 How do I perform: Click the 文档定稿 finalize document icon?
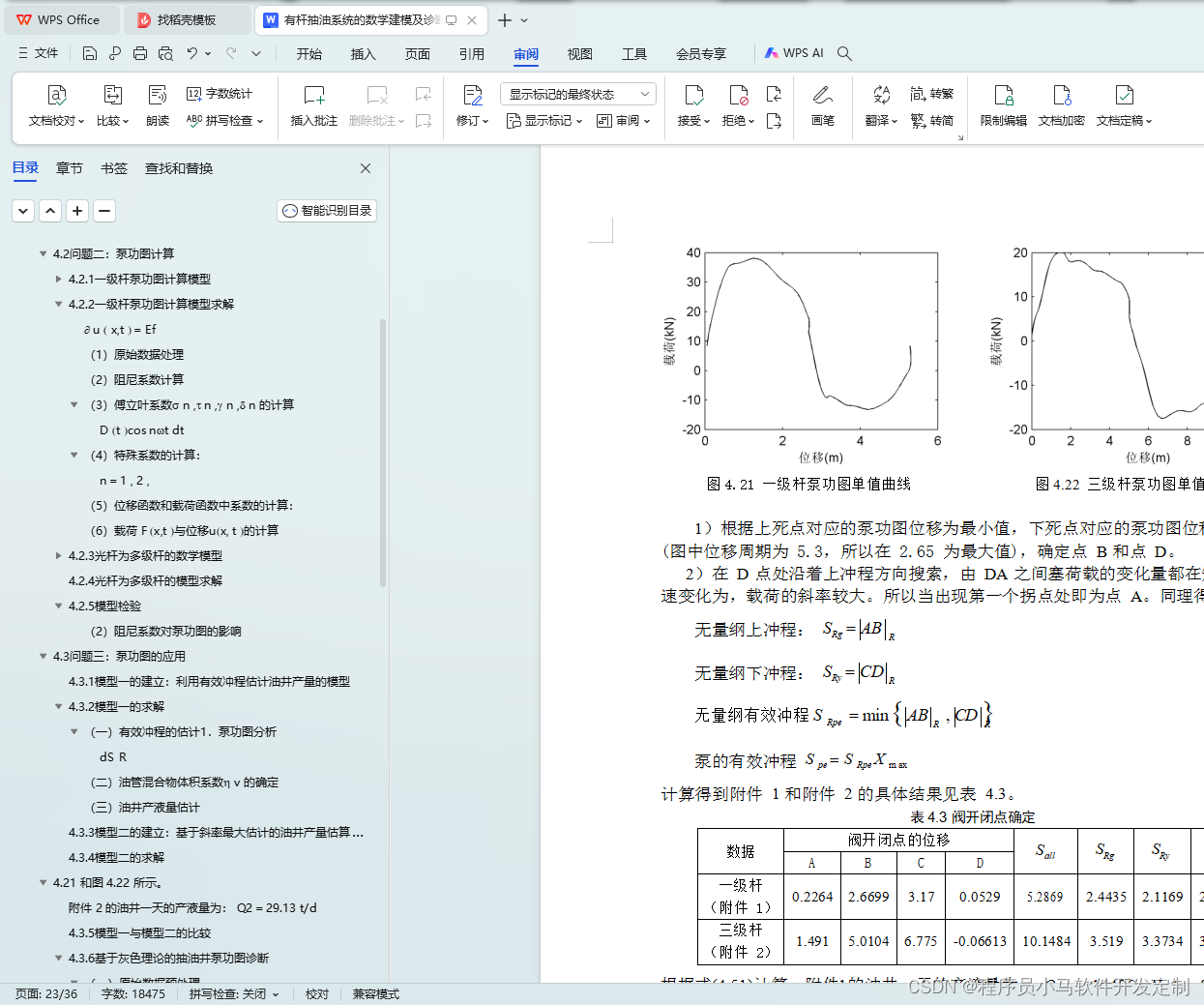(1124, 95)
